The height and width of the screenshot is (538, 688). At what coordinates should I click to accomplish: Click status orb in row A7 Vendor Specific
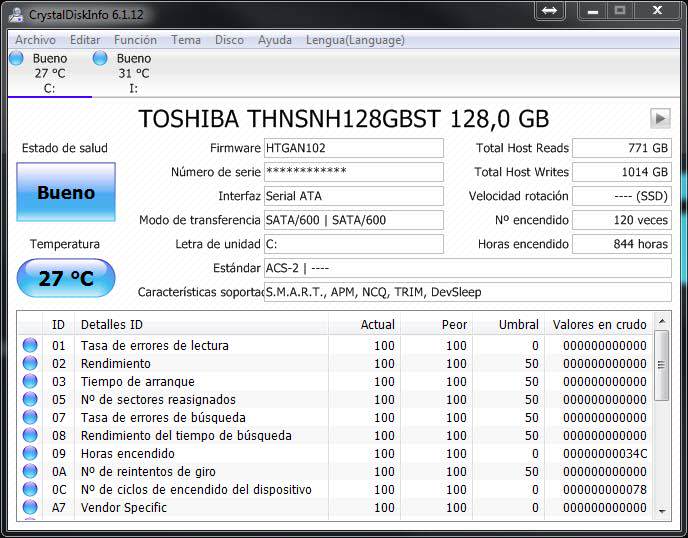(x=30, y=507)
